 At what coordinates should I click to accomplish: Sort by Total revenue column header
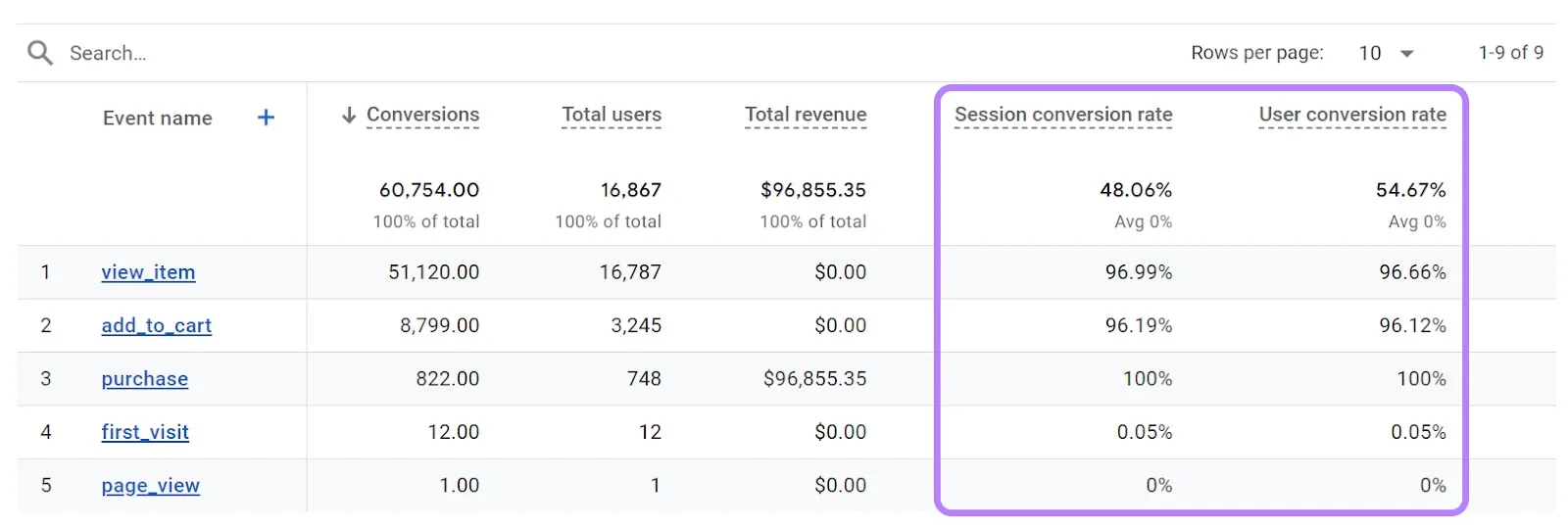pyautogui.click(x=806, y=115)
